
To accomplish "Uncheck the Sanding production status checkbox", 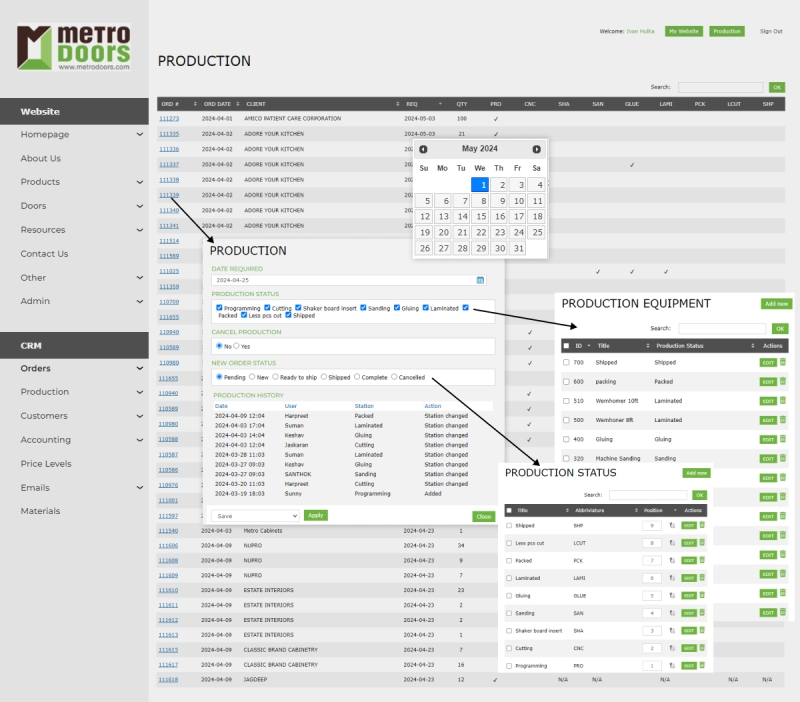I will tap(364, 308).
